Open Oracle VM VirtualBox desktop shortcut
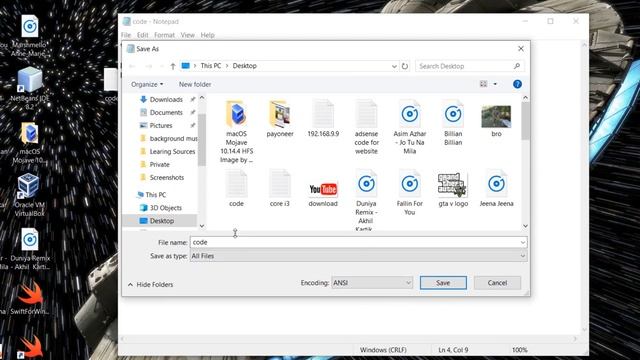The image size is (640, 360). pos(29,195)
